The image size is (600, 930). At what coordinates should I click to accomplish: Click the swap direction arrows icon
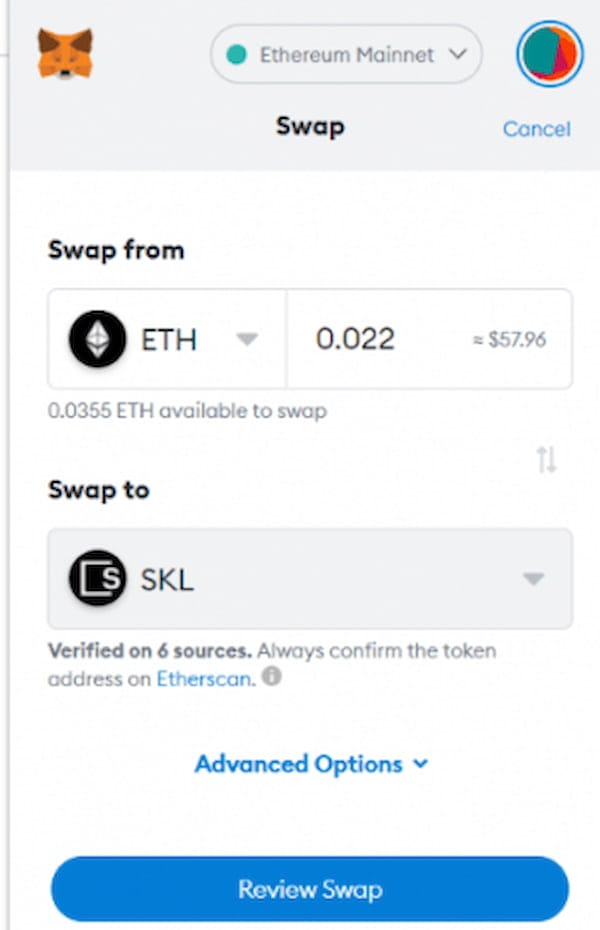[x=548, y=458]
